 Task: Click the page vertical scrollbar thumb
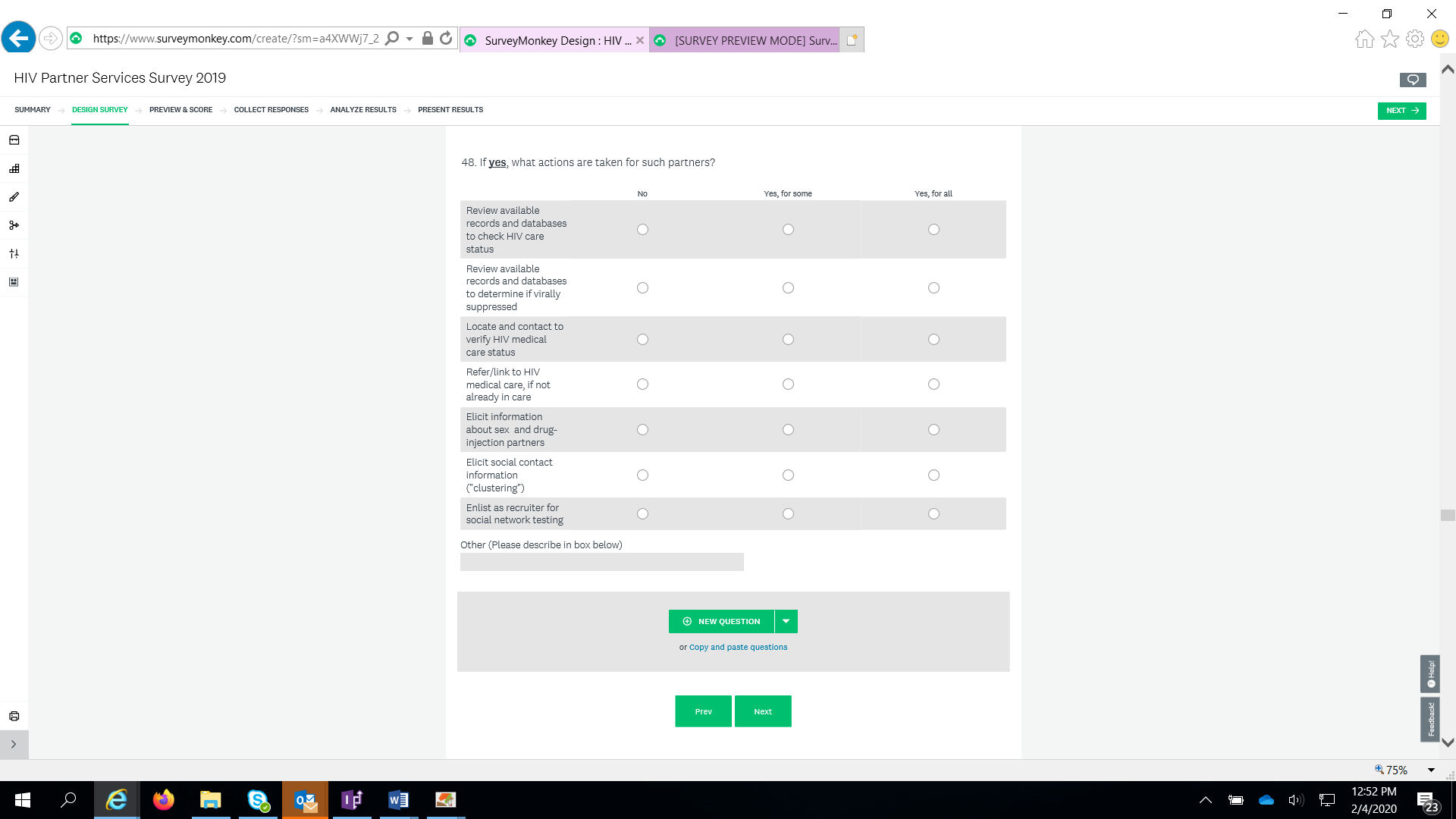[1447, 516]
